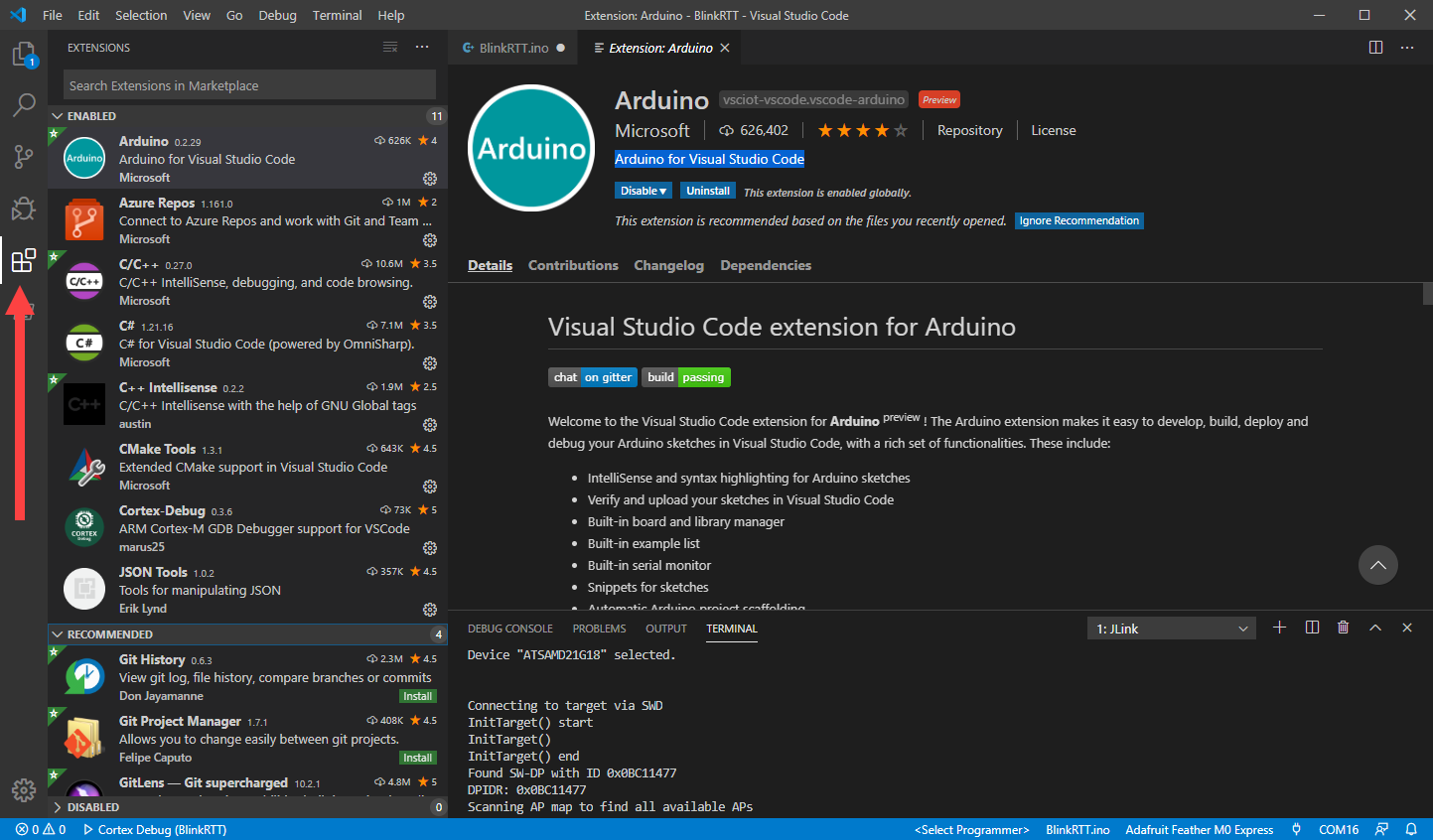The image size is (1433, 840).
Task: Kill the terminal using the trash icon
Action: coord(1343,628)
